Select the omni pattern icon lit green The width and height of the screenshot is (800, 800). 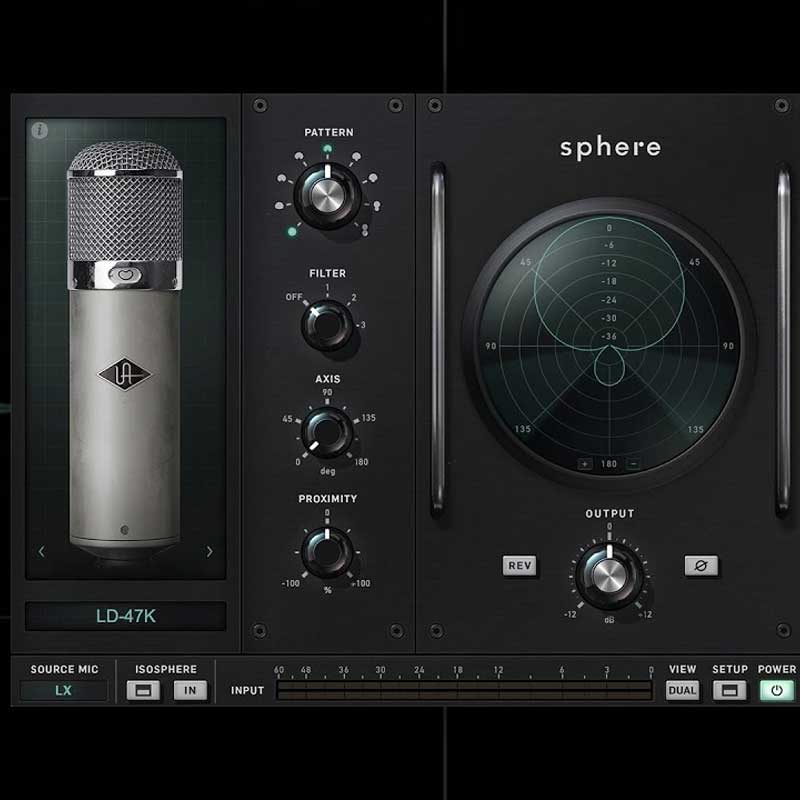pos(292,232)
